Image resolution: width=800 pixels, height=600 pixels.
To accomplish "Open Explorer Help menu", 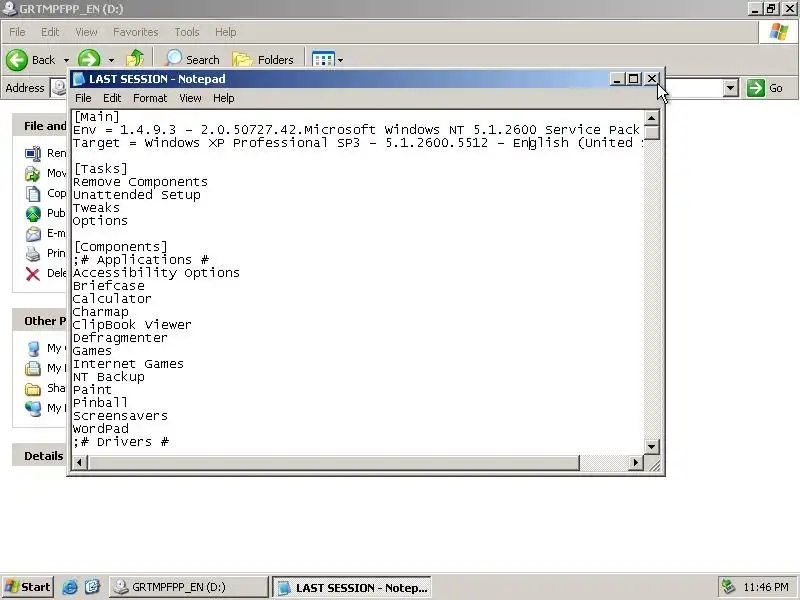I will tap(226, 32).
